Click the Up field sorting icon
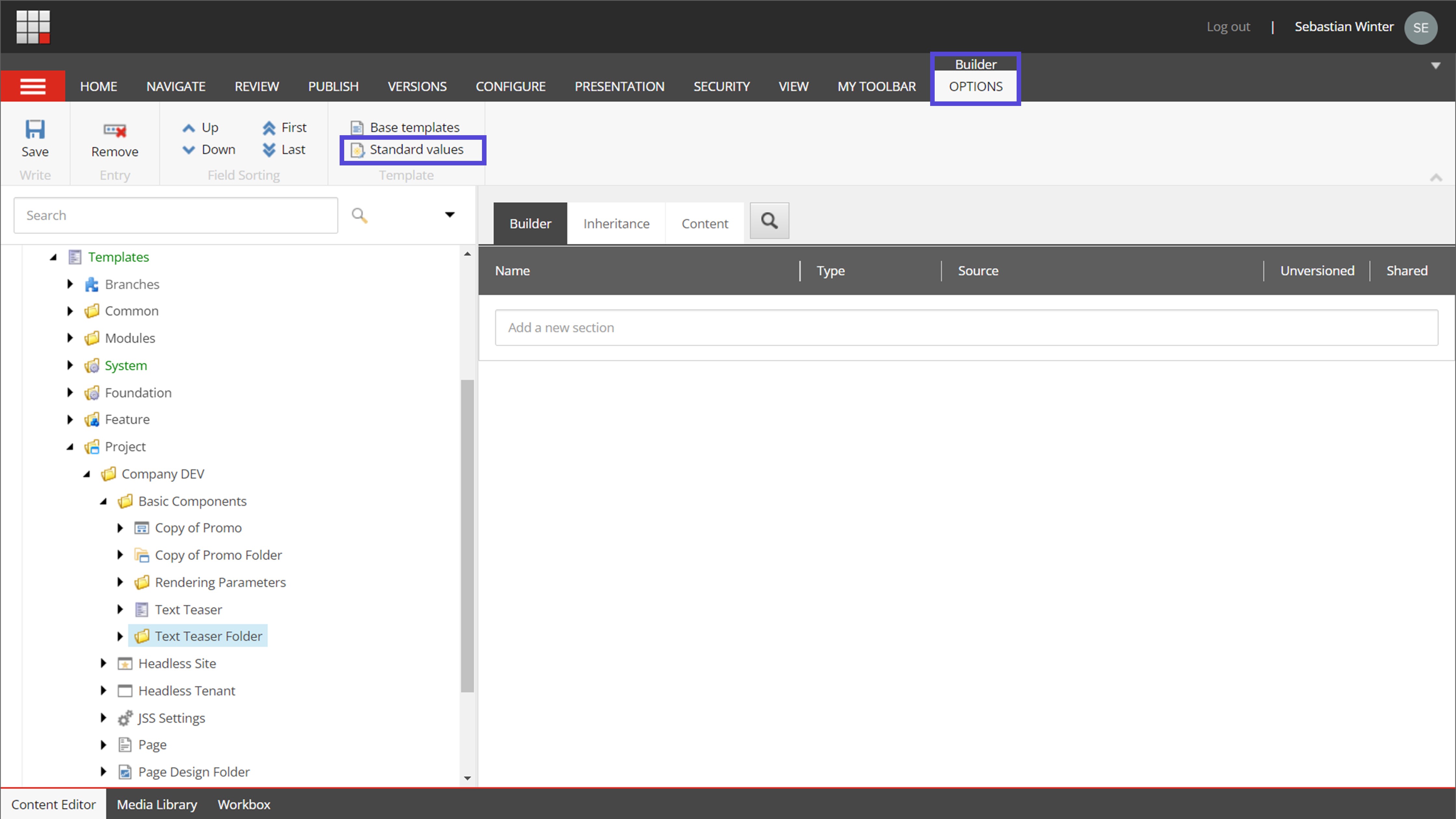Screen dimensions: 1456x819 189,127
